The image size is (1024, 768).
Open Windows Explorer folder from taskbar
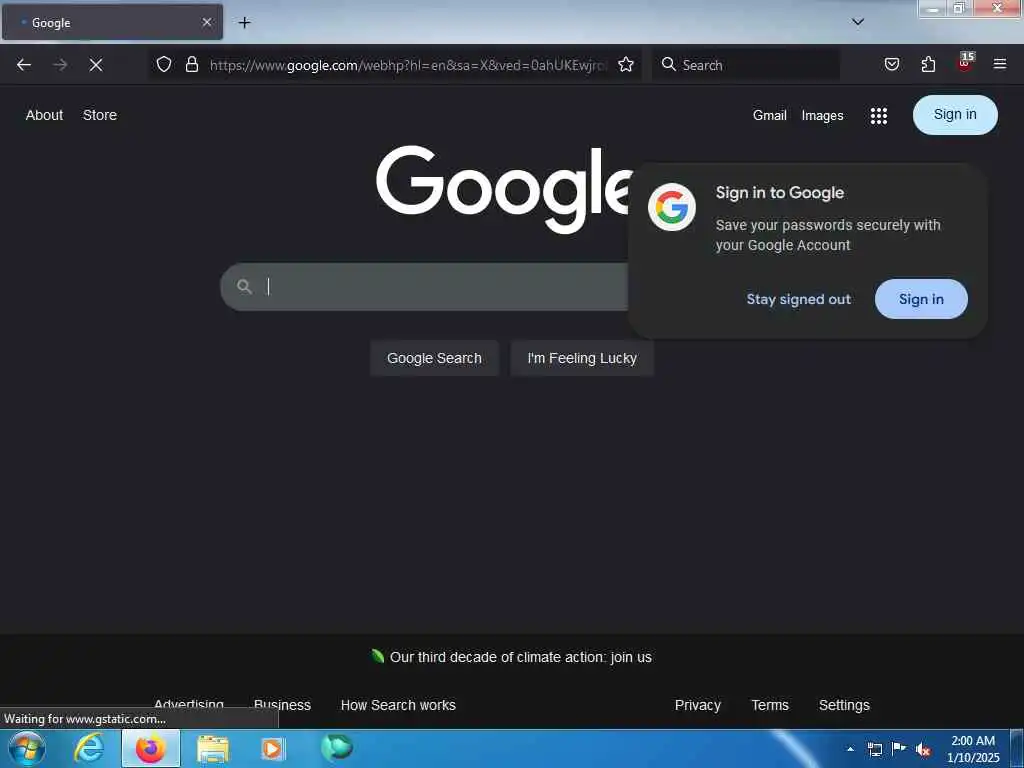pyautogui.click(x=213, y=748)
